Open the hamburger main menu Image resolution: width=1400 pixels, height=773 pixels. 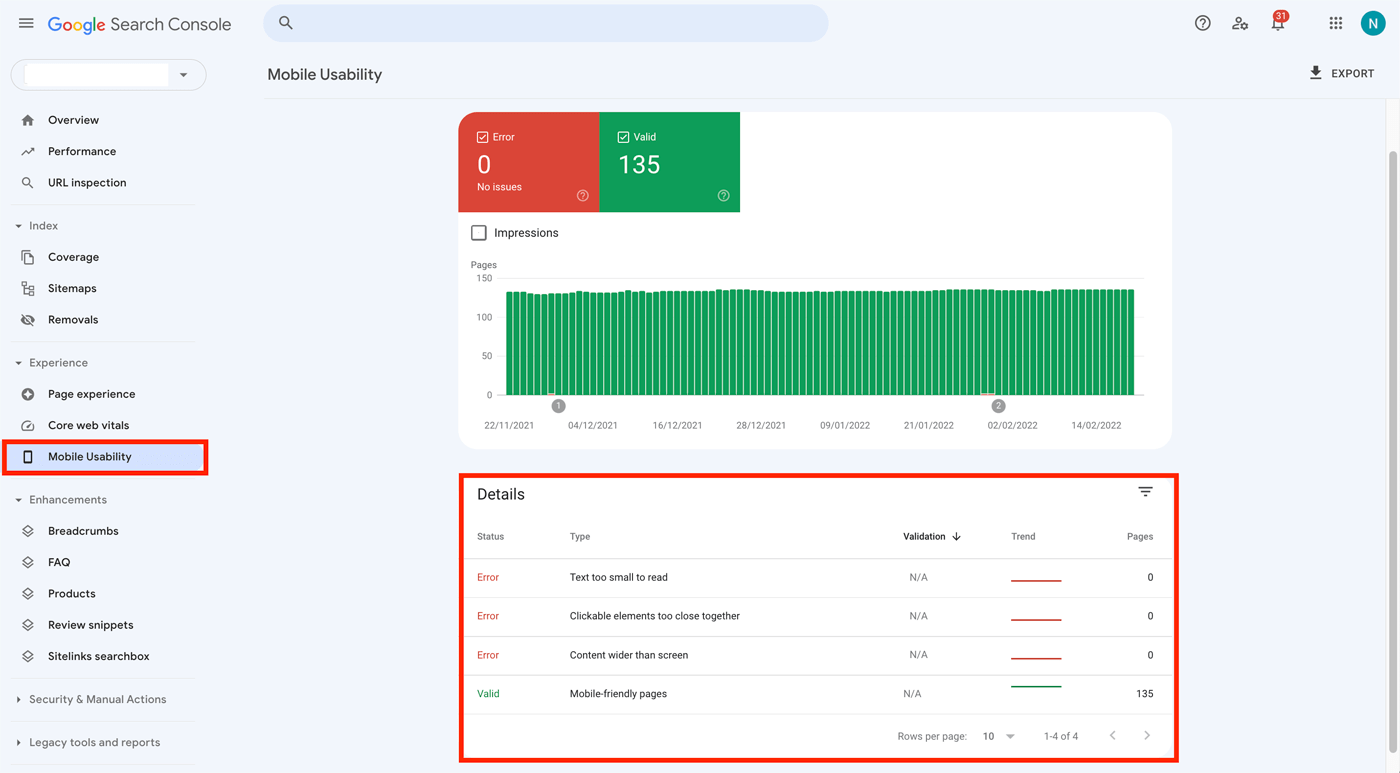(26, 23)
